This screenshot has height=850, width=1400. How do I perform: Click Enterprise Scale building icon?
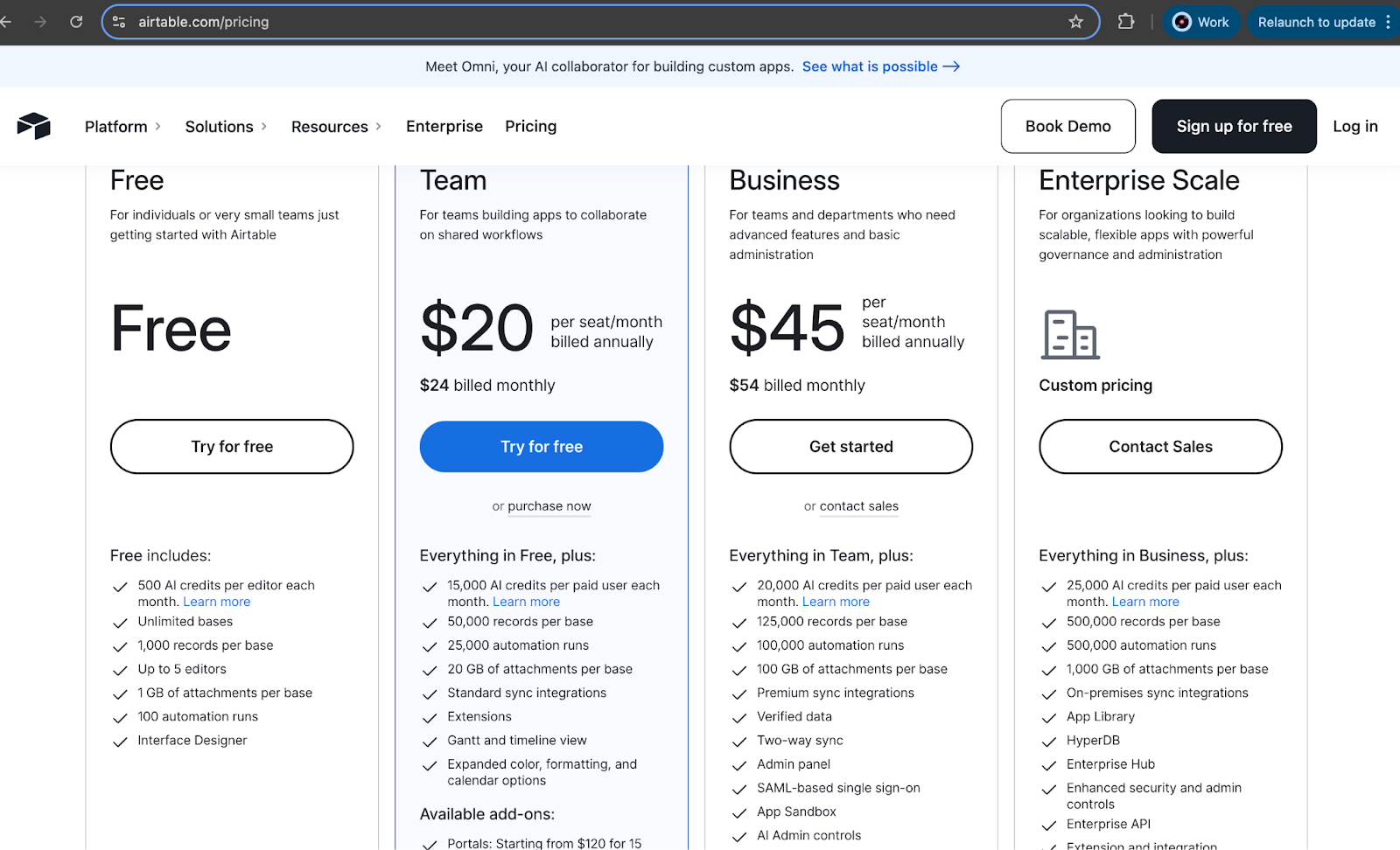(1070, 334)
